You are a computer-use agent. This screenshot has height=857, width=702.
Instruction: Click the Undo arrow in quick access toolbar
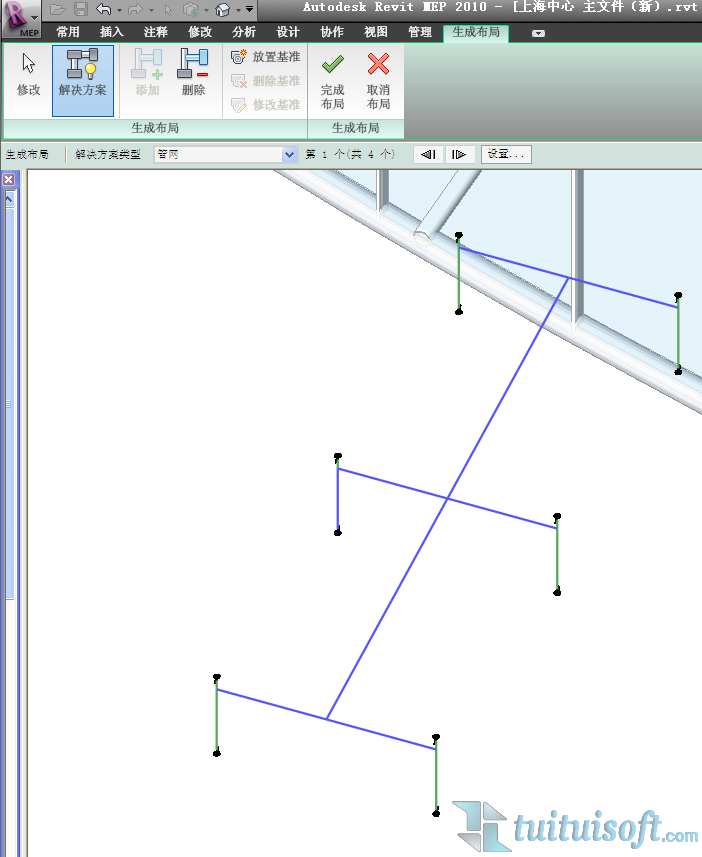click(103, 10)
